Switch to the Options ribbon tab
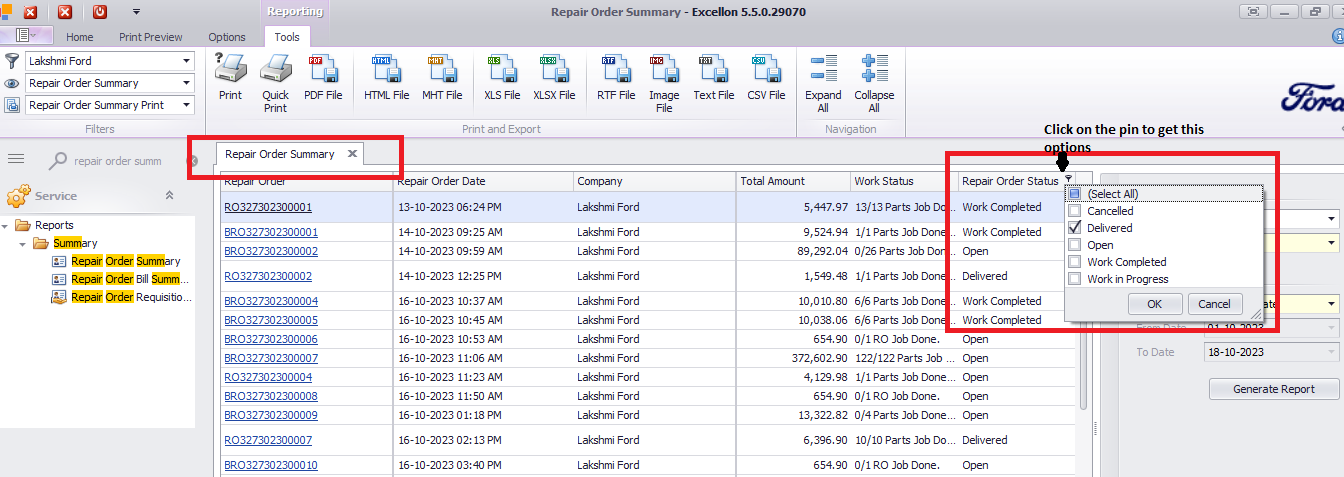Viewport: 1344px width, 477px height. coord(227,37)
